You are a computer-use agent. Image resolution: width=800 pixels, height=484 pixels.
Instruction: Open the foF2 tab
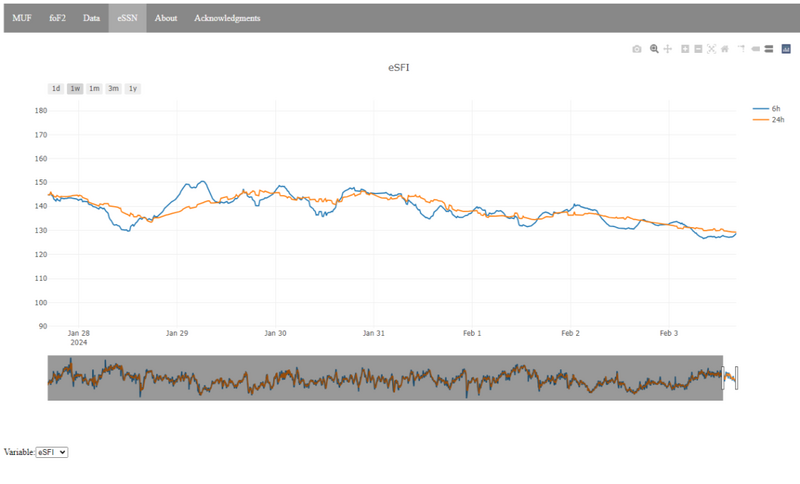click(x=57, y=18)
